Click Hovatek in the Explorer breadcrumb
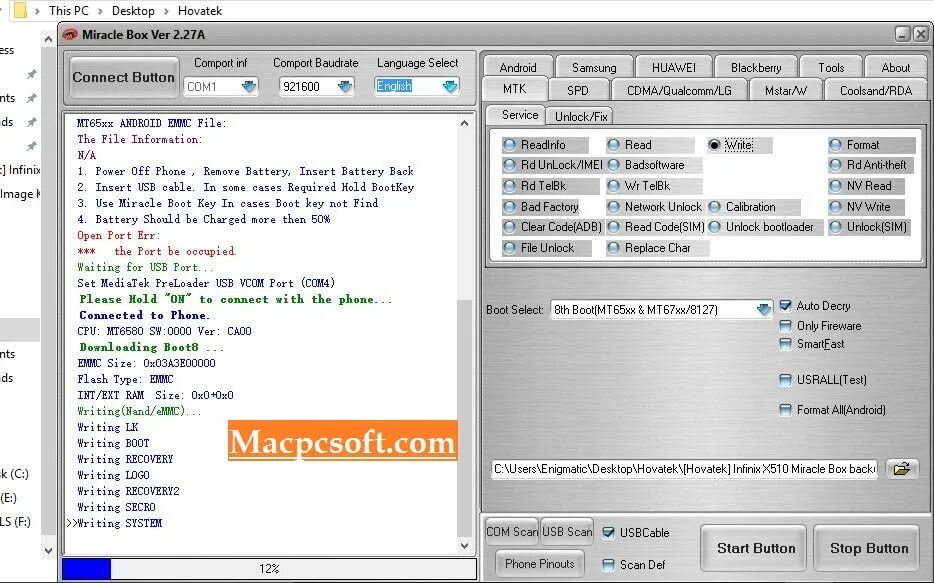The width and height of the screenshot is (934, 583). click(200, 11)
